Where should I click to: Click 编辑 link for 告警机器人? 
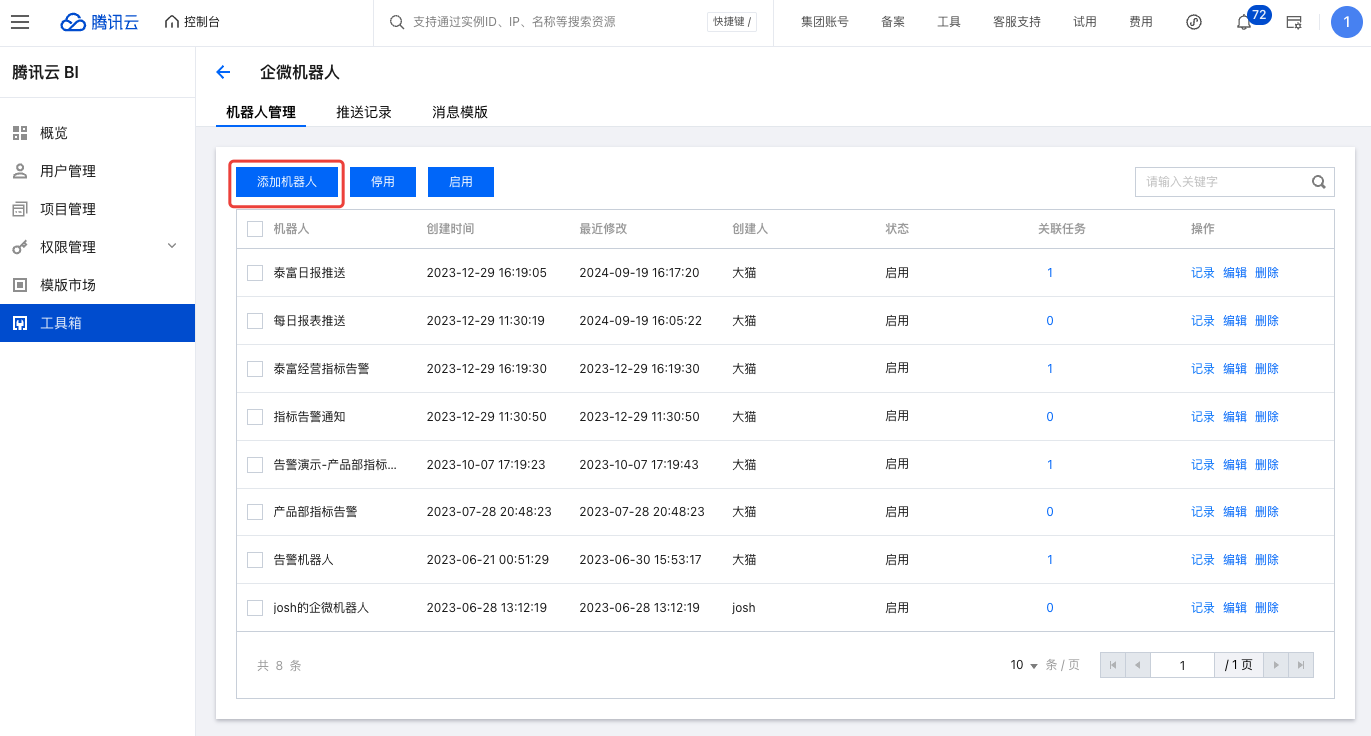coord(1235,560)
